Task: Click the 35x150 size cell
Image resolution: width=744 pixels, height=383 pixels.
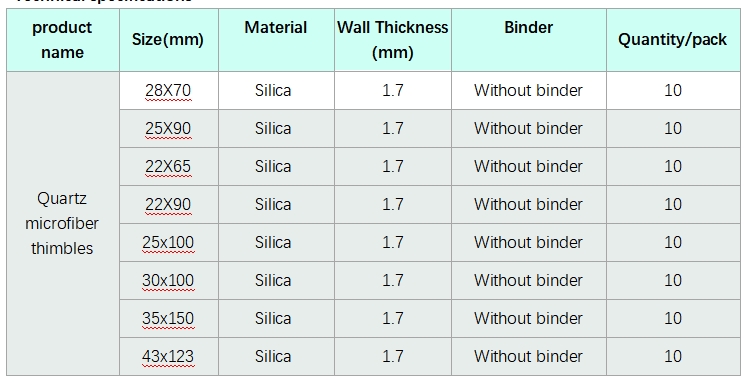Action: [168, 318]
